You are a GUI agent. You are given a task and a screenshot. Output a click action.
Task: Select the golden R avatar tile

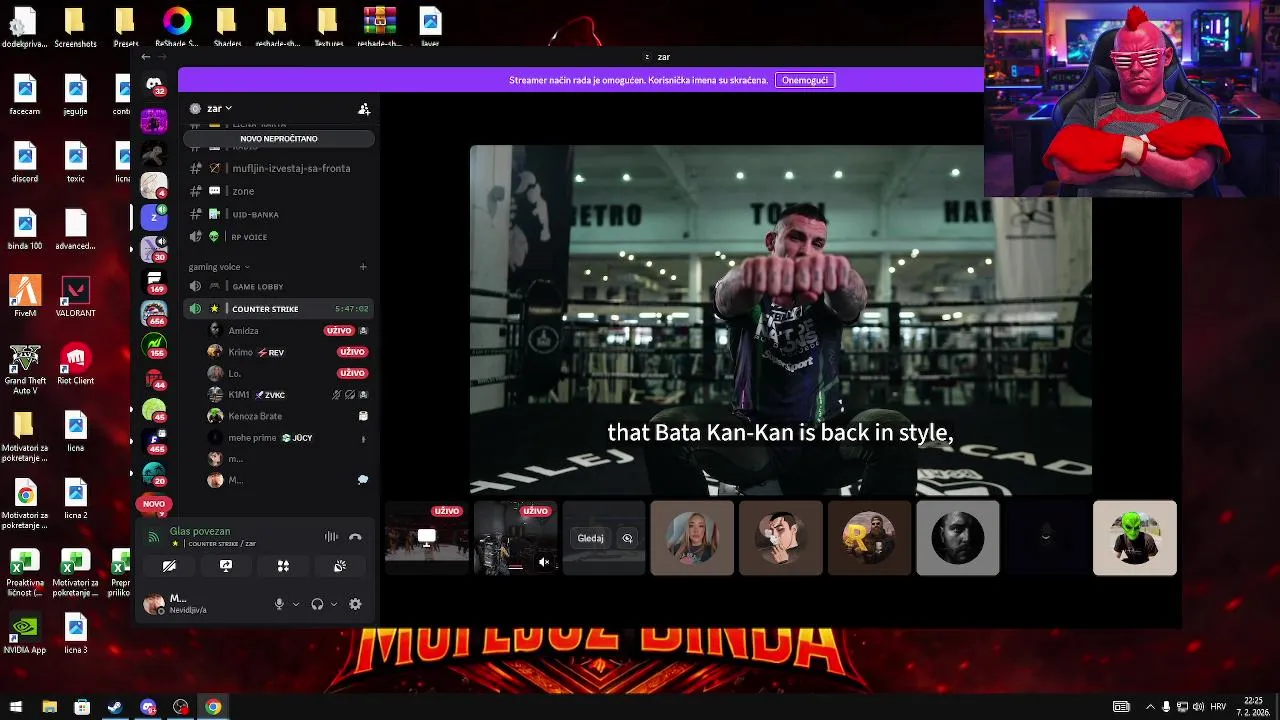(869, 538)
